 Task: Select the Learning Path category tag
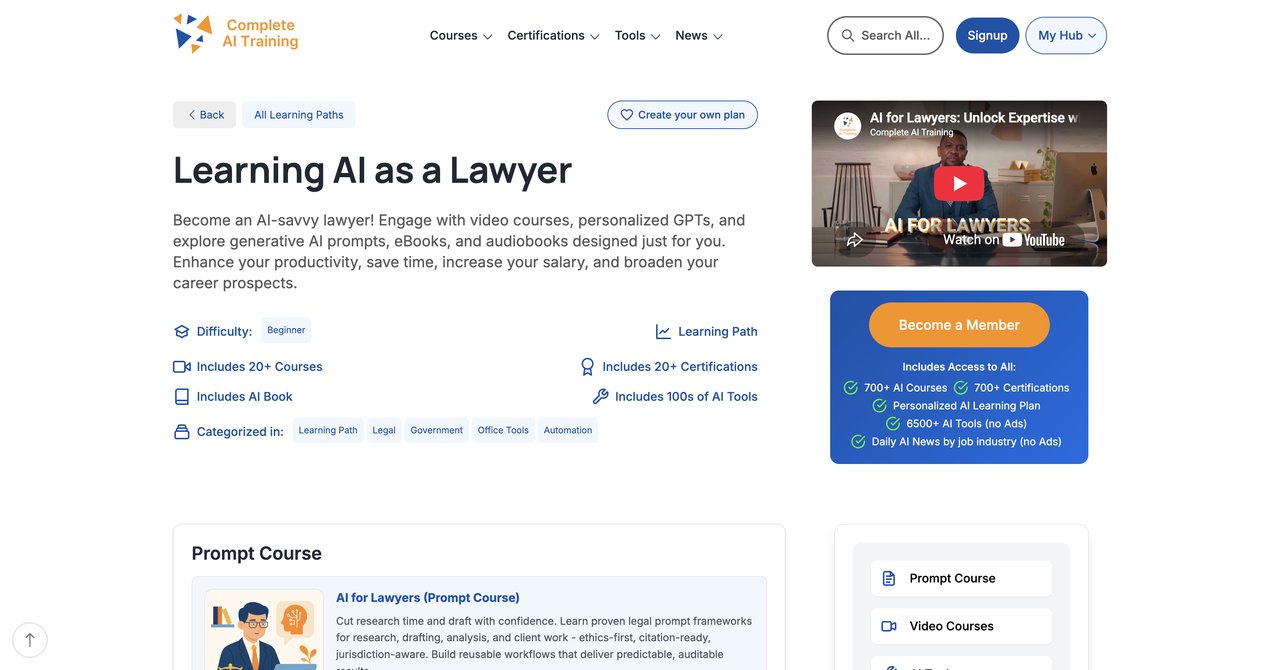point(328,430)
